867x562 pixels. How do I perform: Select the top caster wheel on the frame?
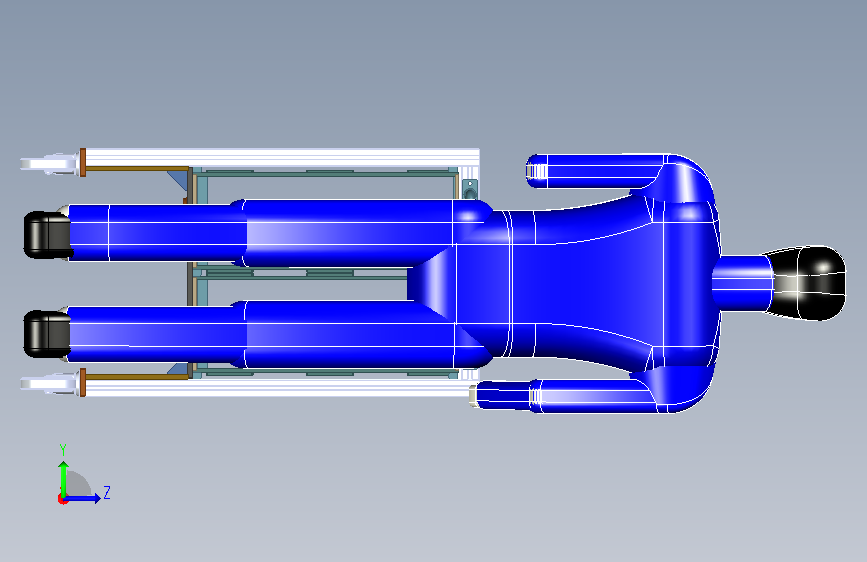click(x=49, y=164)
